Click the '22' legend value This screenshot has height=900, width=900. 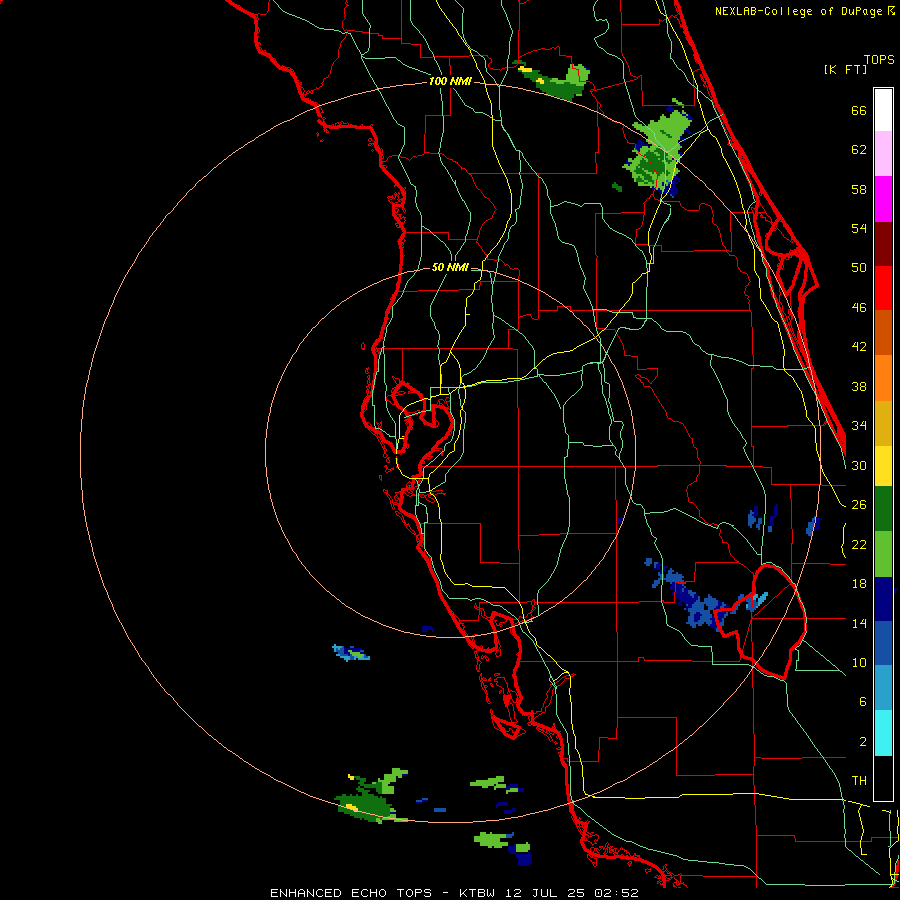859,544
